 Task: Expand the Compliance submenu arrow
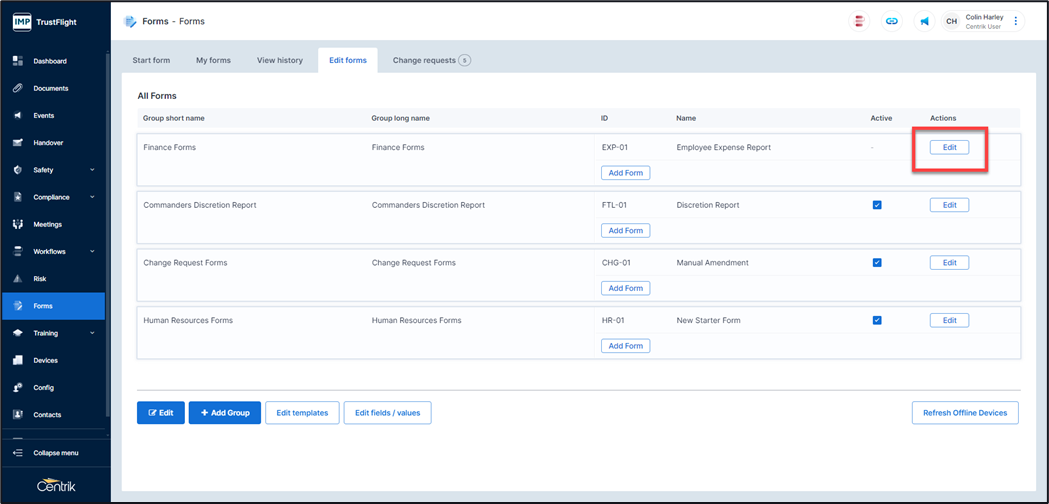pyautogui.click(x=92, y=197)
